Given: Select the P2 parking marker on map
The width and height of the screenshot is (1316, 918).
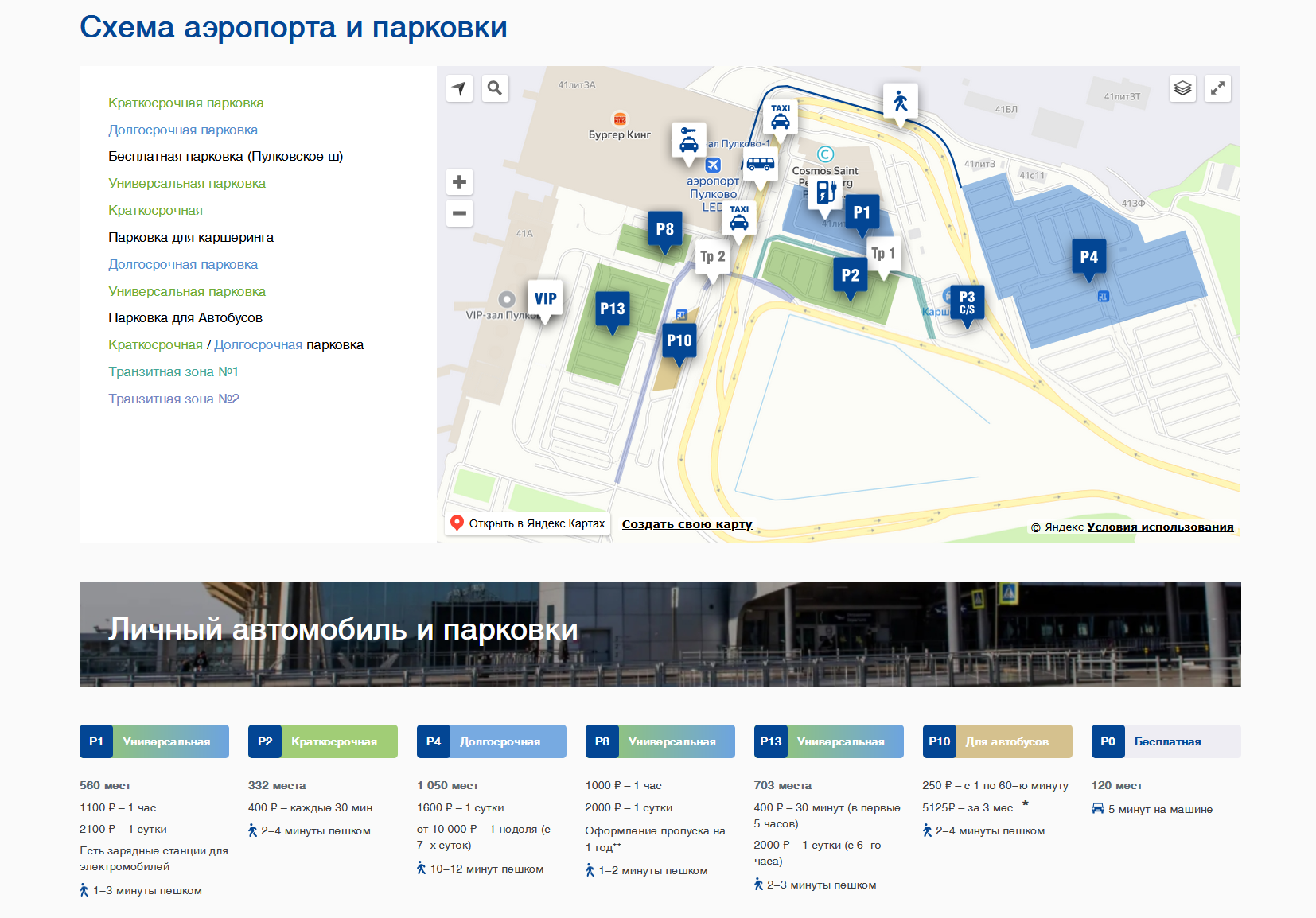Looking at the screenshot, I should [851, 276].
